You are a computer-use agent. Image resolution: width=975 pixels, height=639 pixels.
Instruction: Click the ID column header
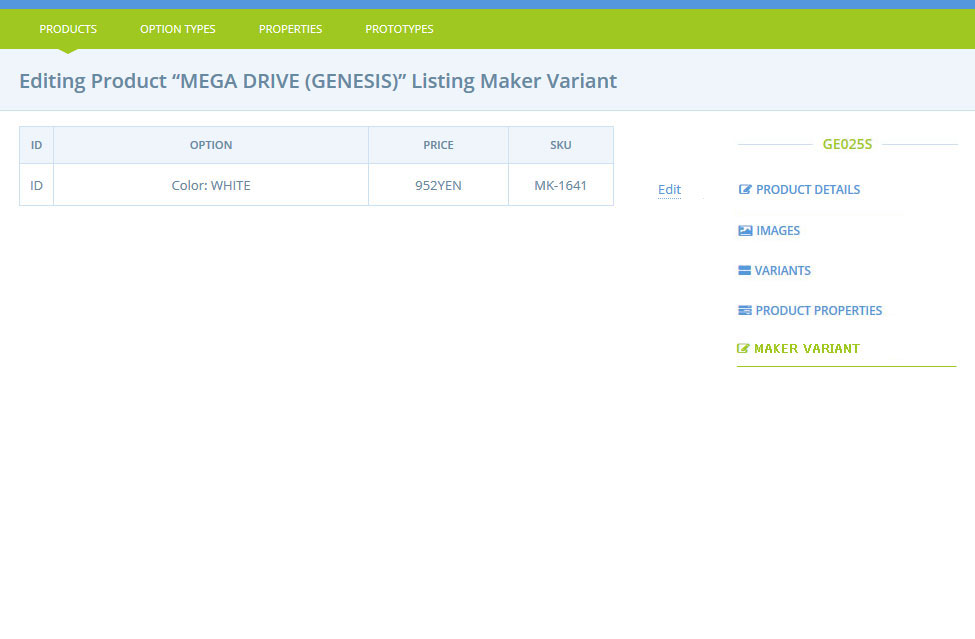click(x=37, y=145)
